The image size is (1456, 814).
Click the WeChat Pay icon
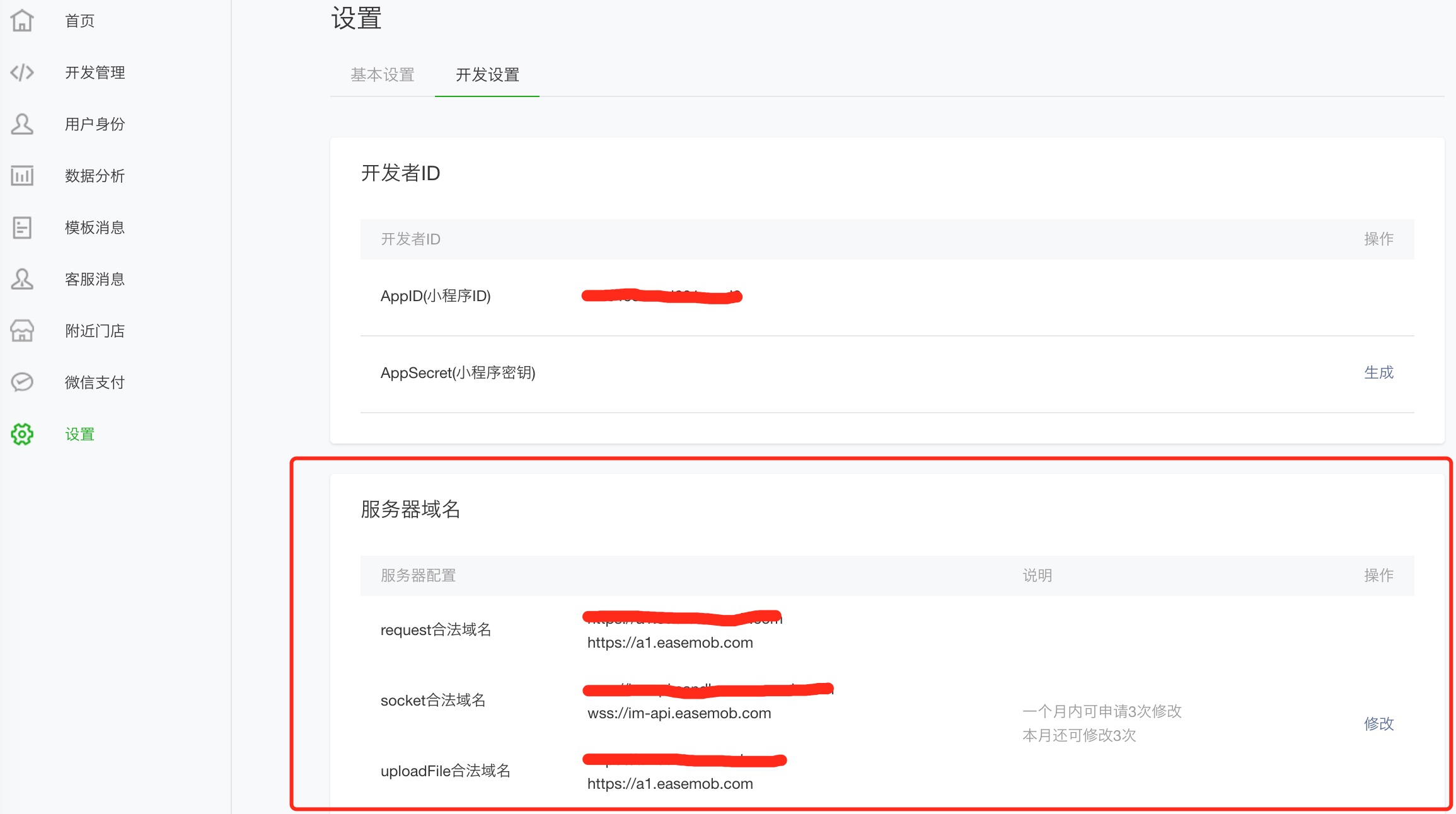(x=22, y=382)
